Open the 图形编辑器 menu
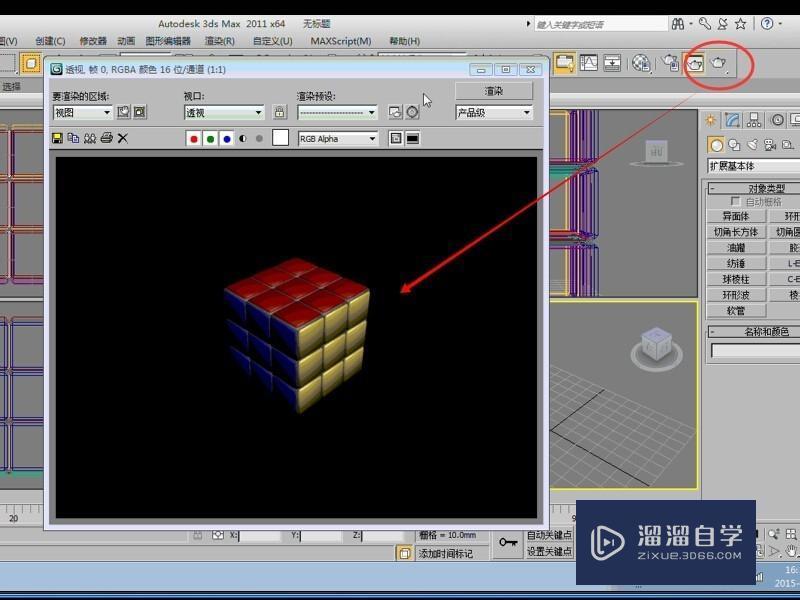This screenshot has width=800, height=600. click(x=168, y=41)
